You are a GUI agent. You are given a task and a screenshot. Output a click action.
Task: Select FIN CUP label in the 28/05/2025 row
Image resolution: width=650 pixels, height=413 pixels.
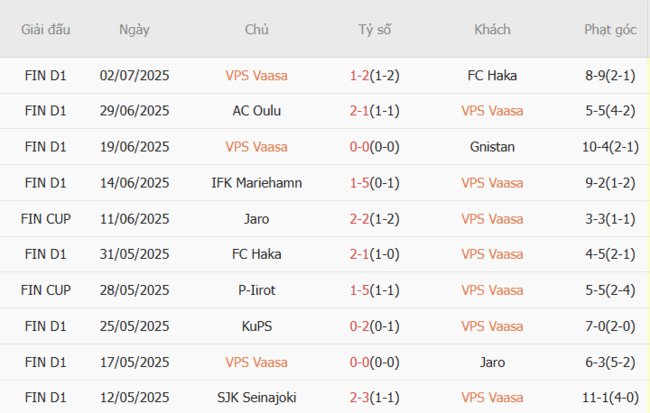coord(46,291)
